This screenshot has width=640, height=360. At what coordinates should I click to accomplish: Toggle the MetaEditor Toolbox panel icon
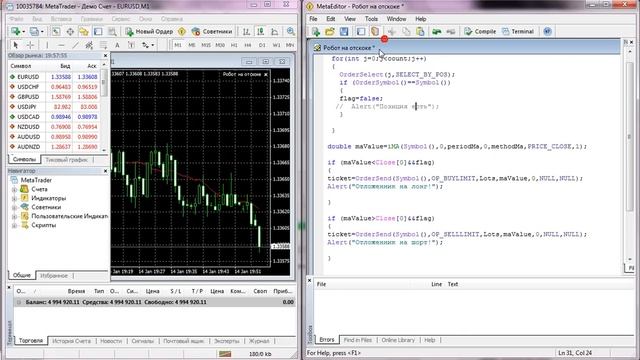(x=375, y=31)
